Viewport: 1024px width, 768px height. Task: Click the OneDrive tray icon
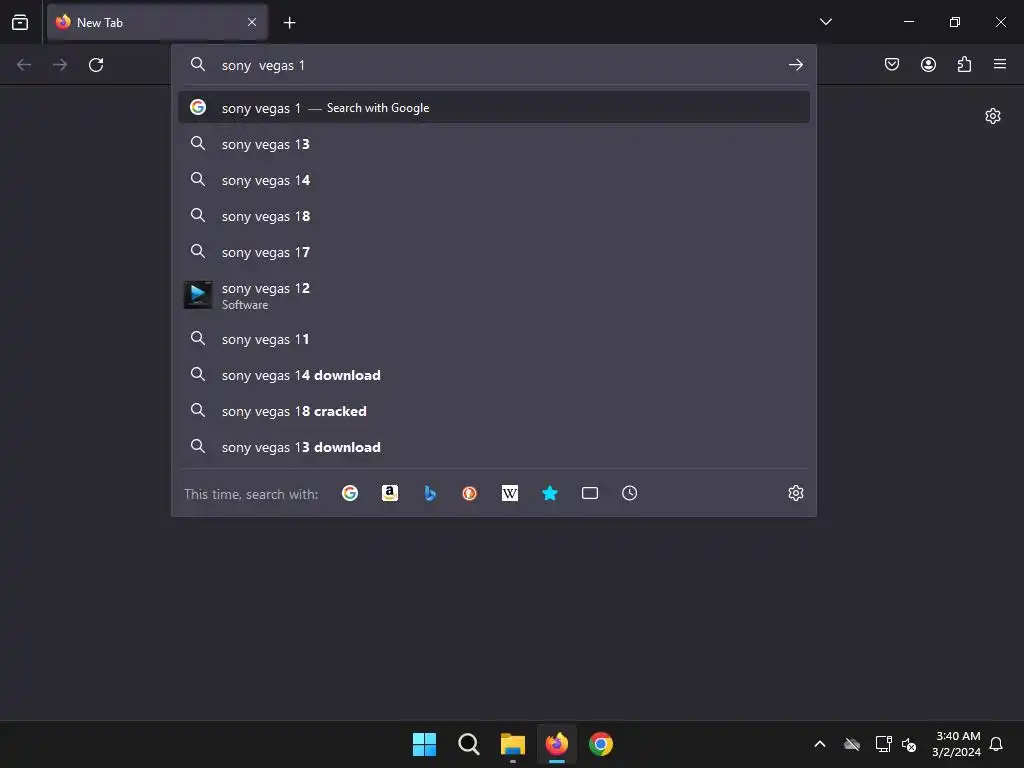[x=852, y=744]
